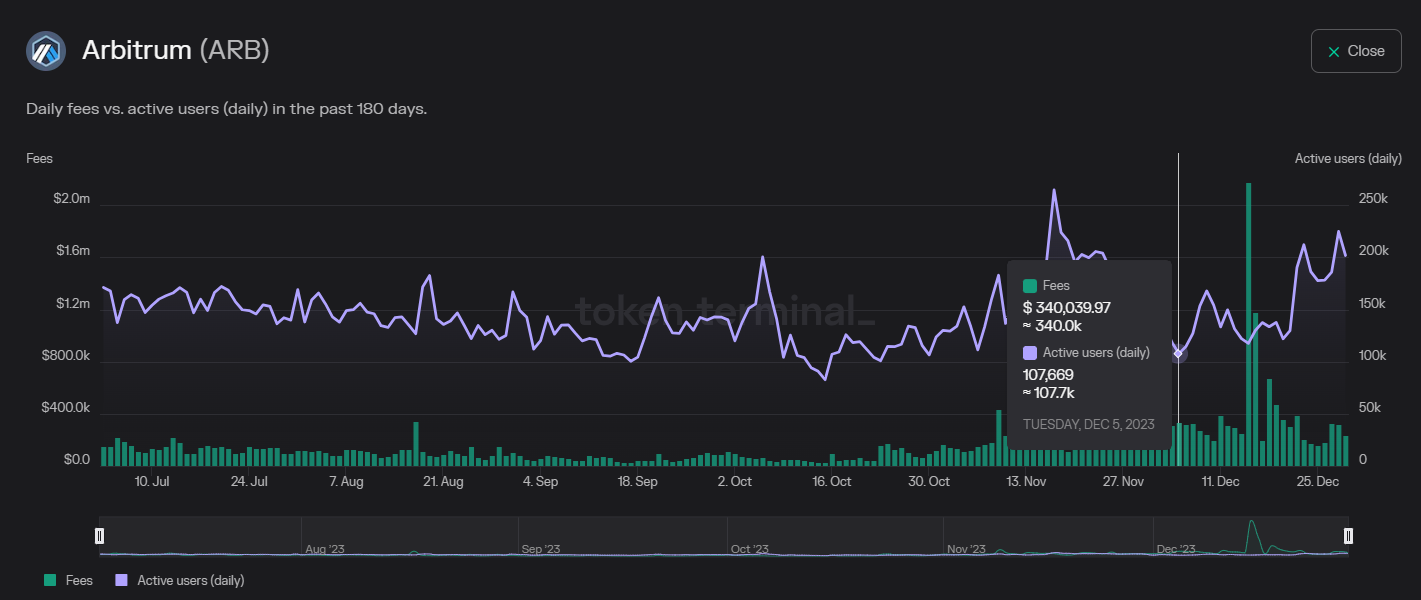Click the '13. Nov' x-axis label

[1026, 482]
